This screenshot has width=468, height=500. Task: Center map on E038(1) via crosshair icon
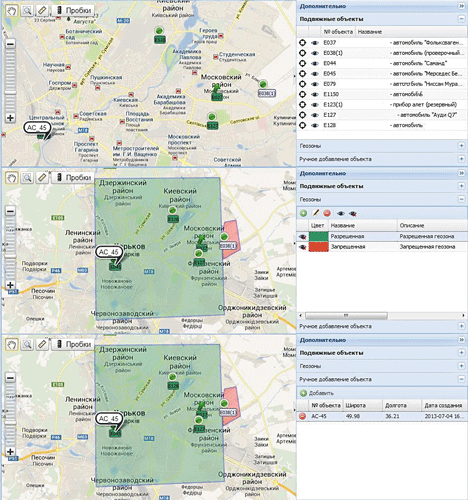(x=302, y=53)
